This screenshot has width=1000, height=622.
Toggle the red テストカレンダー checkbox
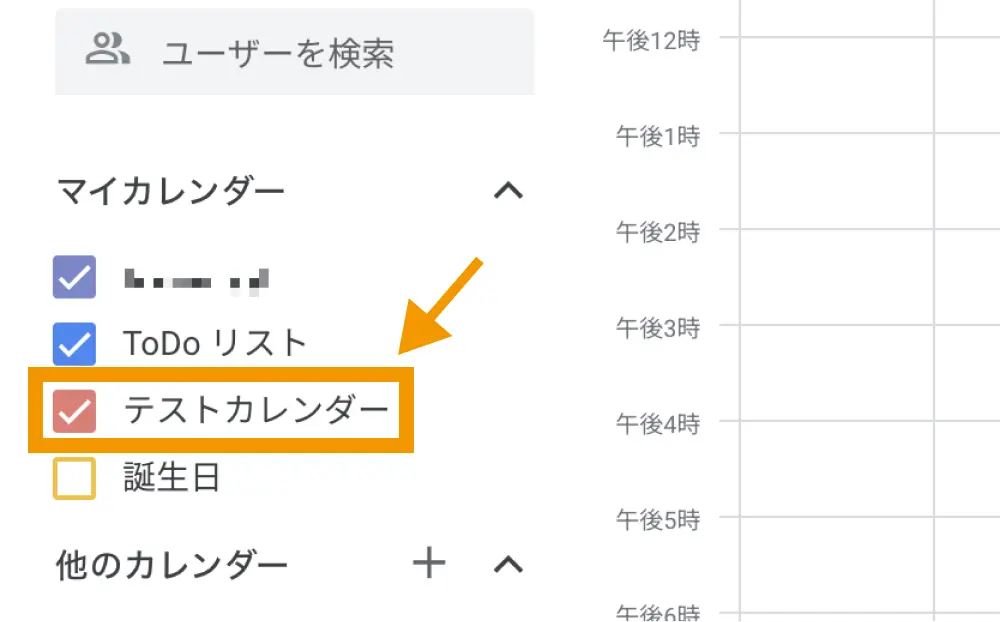pos(74,410)
